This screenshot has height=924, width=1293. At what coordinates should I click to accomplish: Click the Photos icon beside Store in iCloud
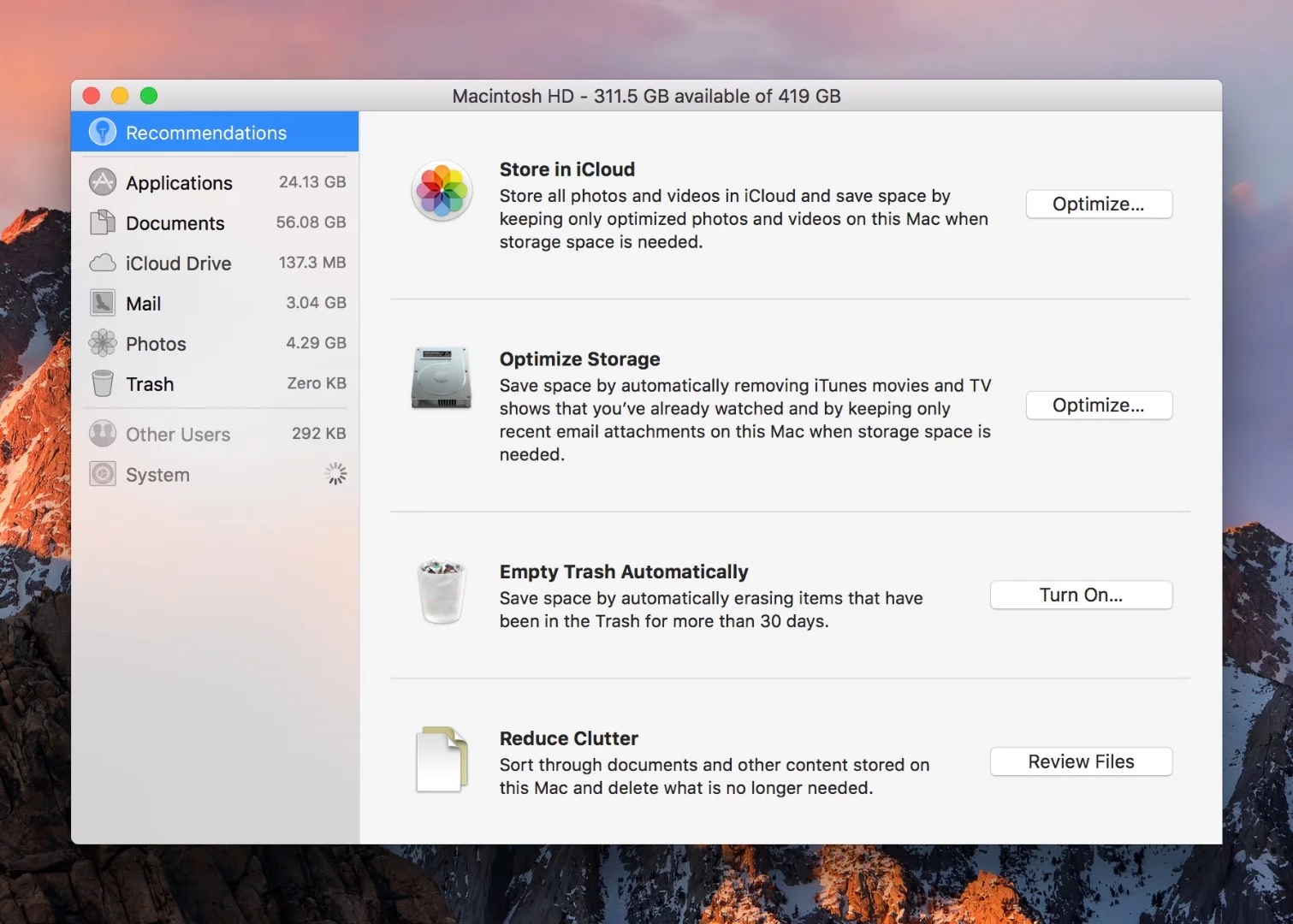(x=441, y=191)
